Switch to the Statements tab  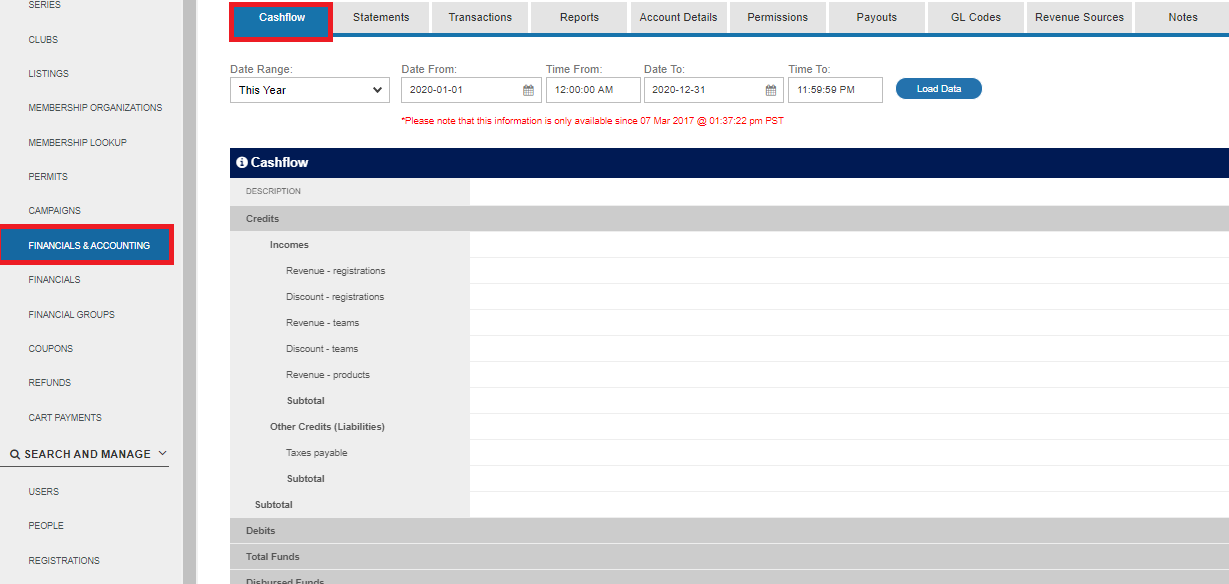[381, 18]
